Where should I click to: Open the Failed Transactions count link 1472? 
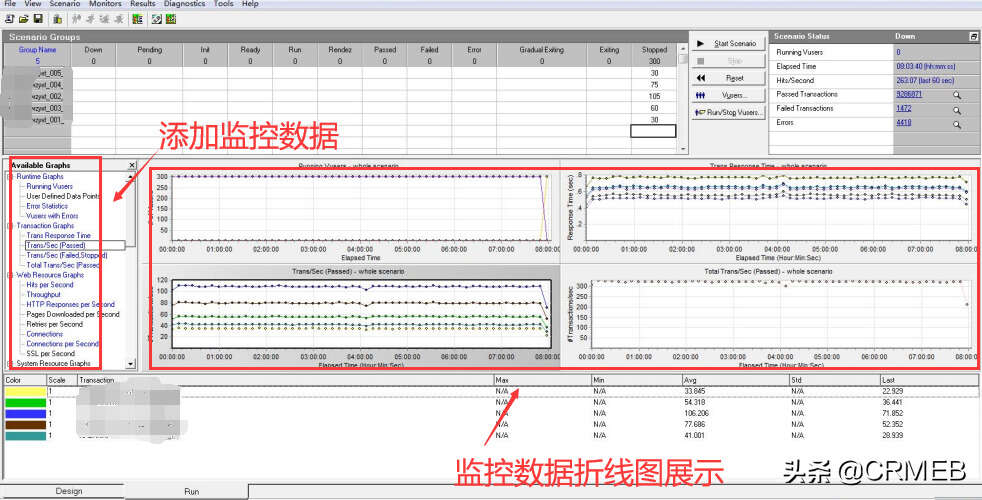tap(903, 108)
